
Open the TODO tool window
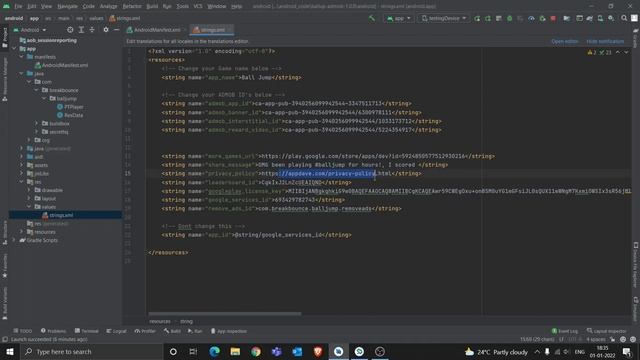click(x=22, y=331)
